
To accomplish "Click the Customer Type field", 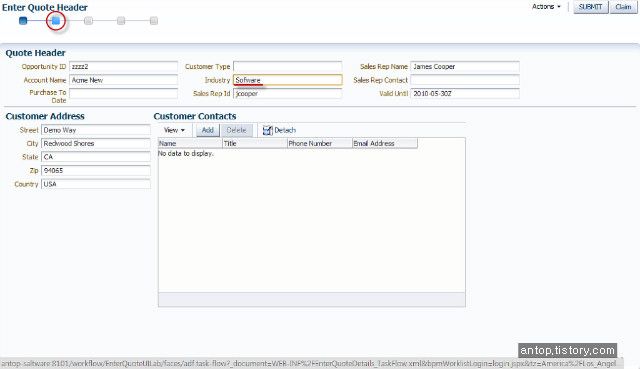I will click(x=288, y=67).
